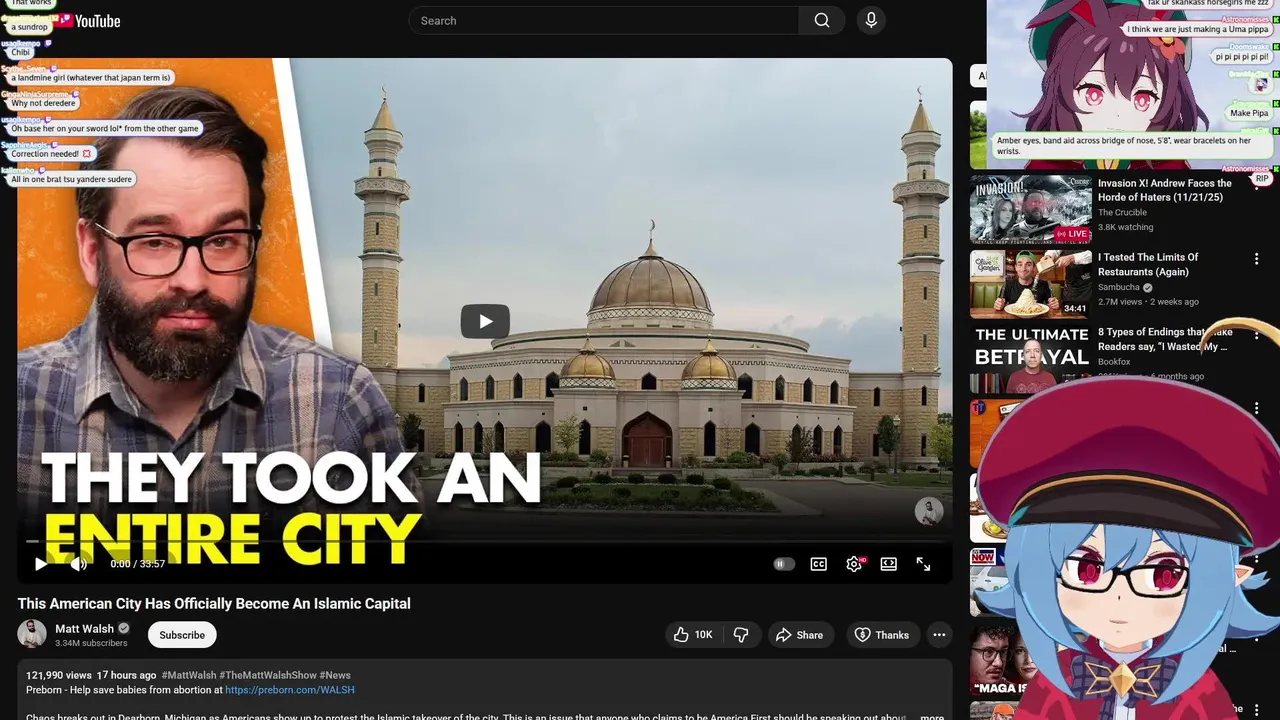The height and width of the screenshot is (720, 1280).
Task: Start voice search with microphone icon
Action: pyautogui.click(x=871, y=20)
